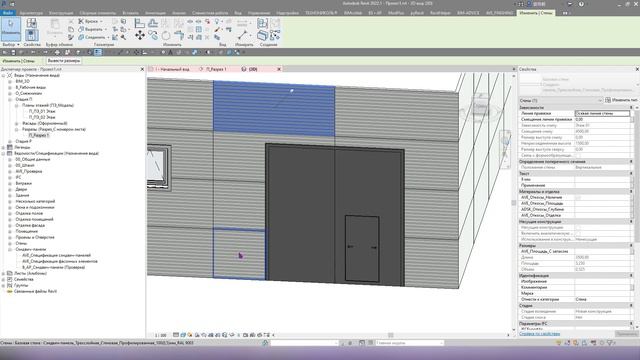Viewport: 640px width, 360px height.
Task: Collapse the Материалы и отделка section
Action: click(631, 192)
